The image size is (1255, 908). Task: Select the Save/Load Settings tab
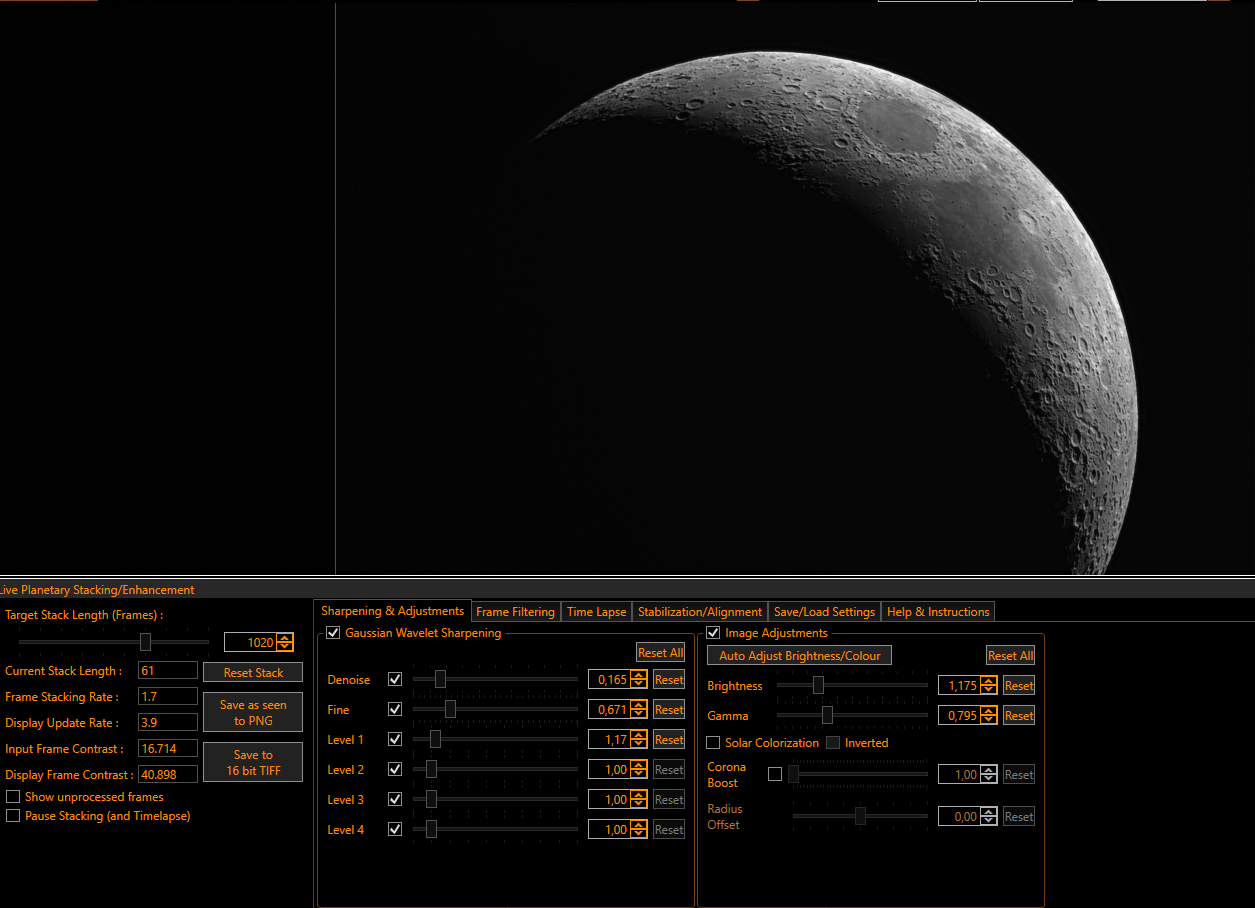tap(825, 612)
